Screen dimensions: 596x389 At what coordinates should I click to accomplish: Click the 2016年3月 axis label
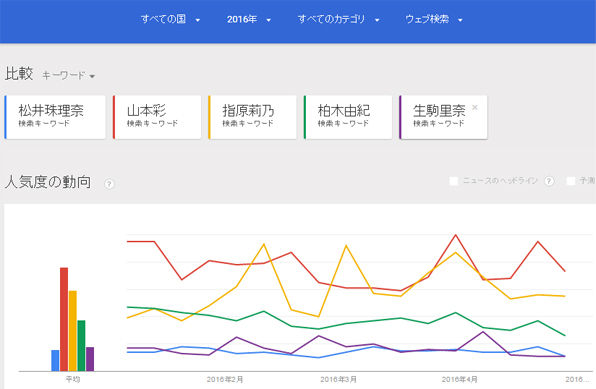pos(338,379)
